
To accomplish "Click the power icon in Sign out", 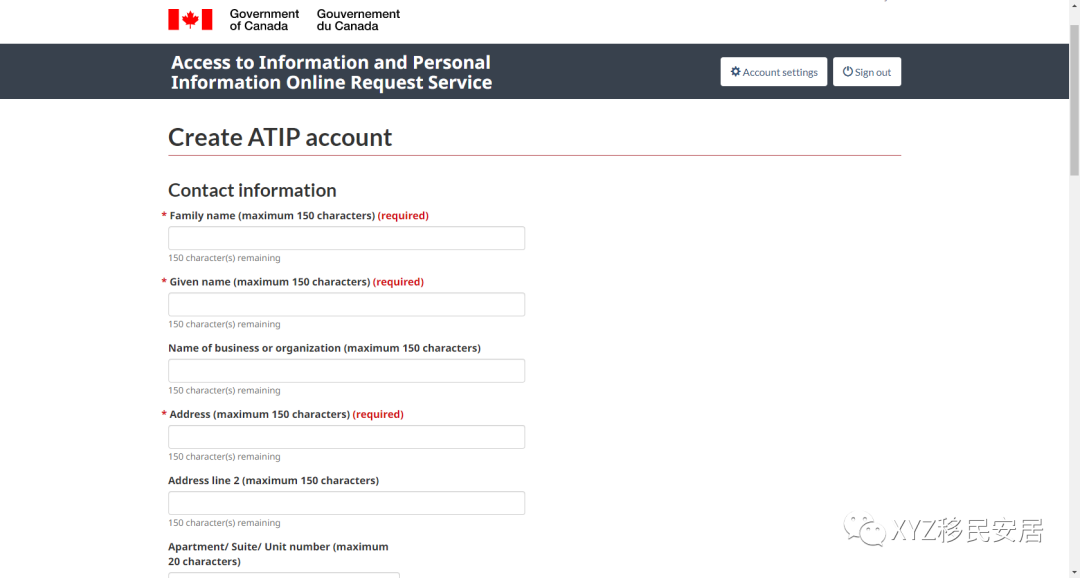I will click(x=848, y=72).
